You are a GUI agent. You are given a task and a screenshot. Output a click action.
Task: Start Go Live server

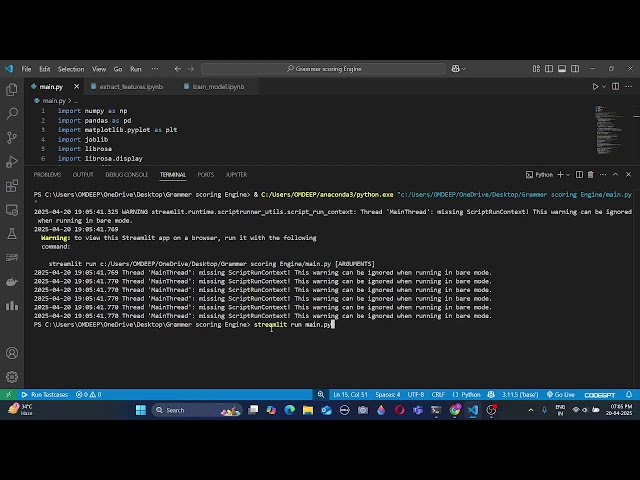[x=560, y=395]
